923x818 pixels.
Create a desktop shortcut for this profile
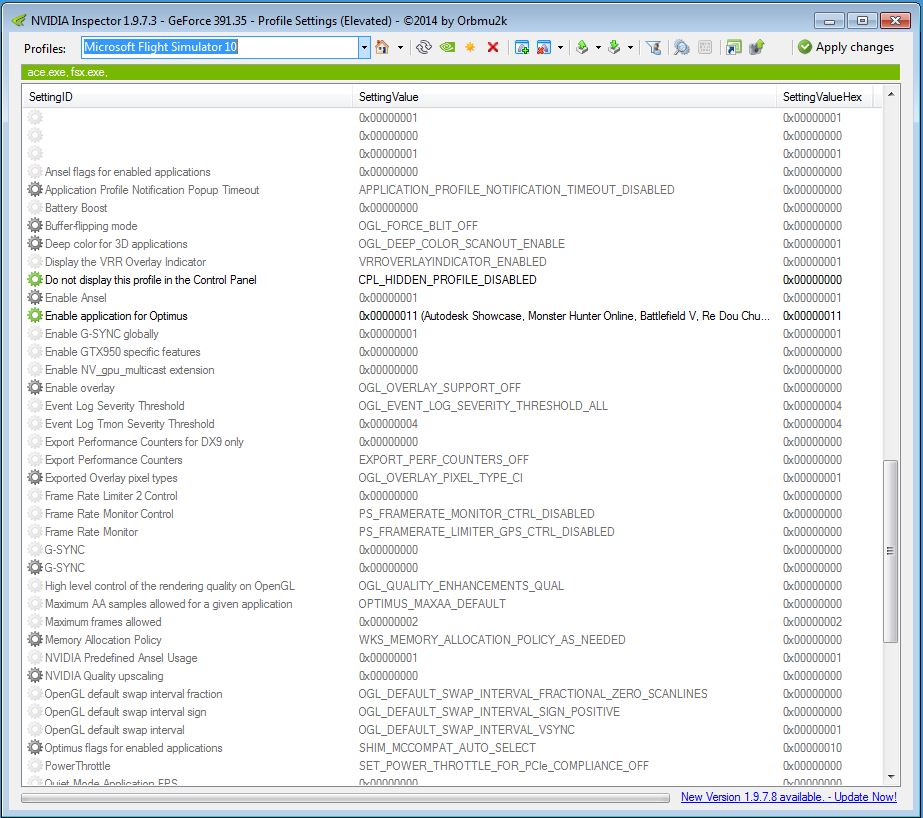(x=733, y=47)
